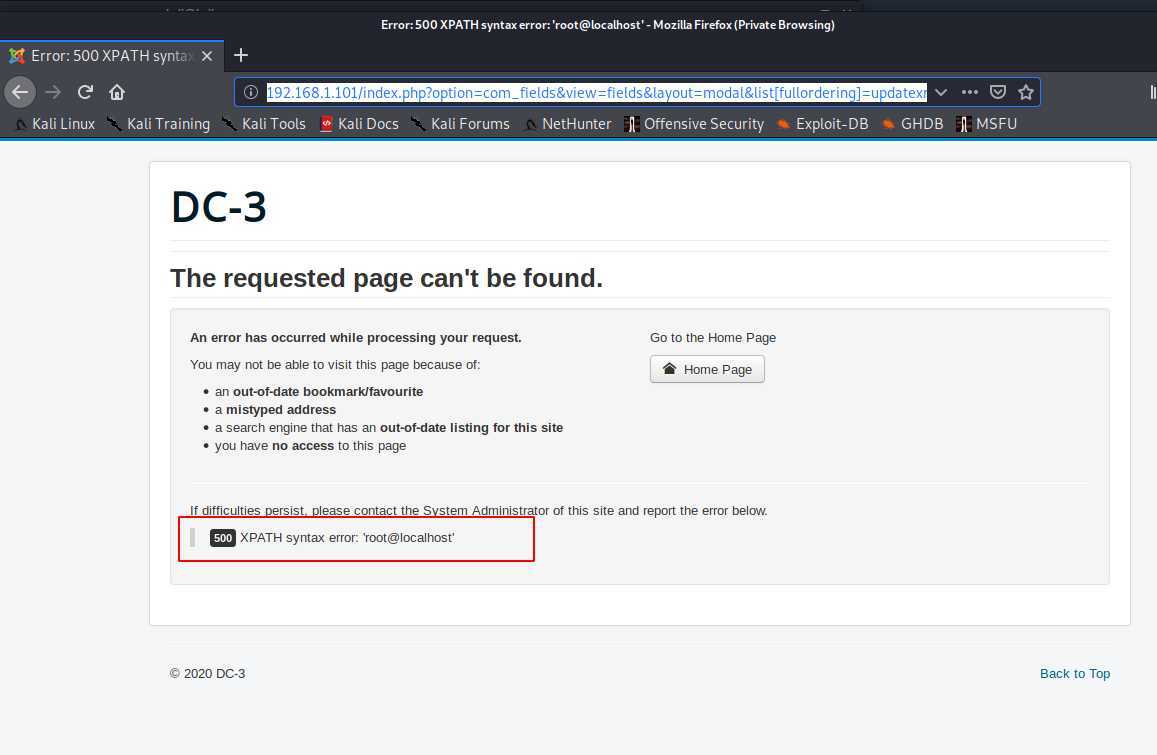Viewport: 1157px width, 755px height.
Task: Open the Offensive Security bookmark
Action: 694,124
